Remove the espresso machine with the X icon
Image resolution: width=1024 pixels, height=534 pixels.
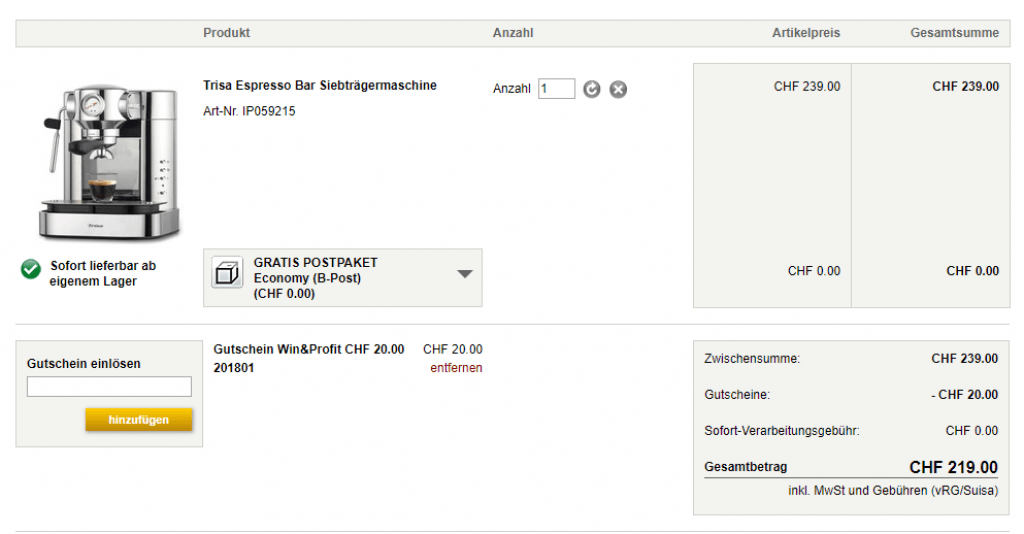(x=618, y=89)
